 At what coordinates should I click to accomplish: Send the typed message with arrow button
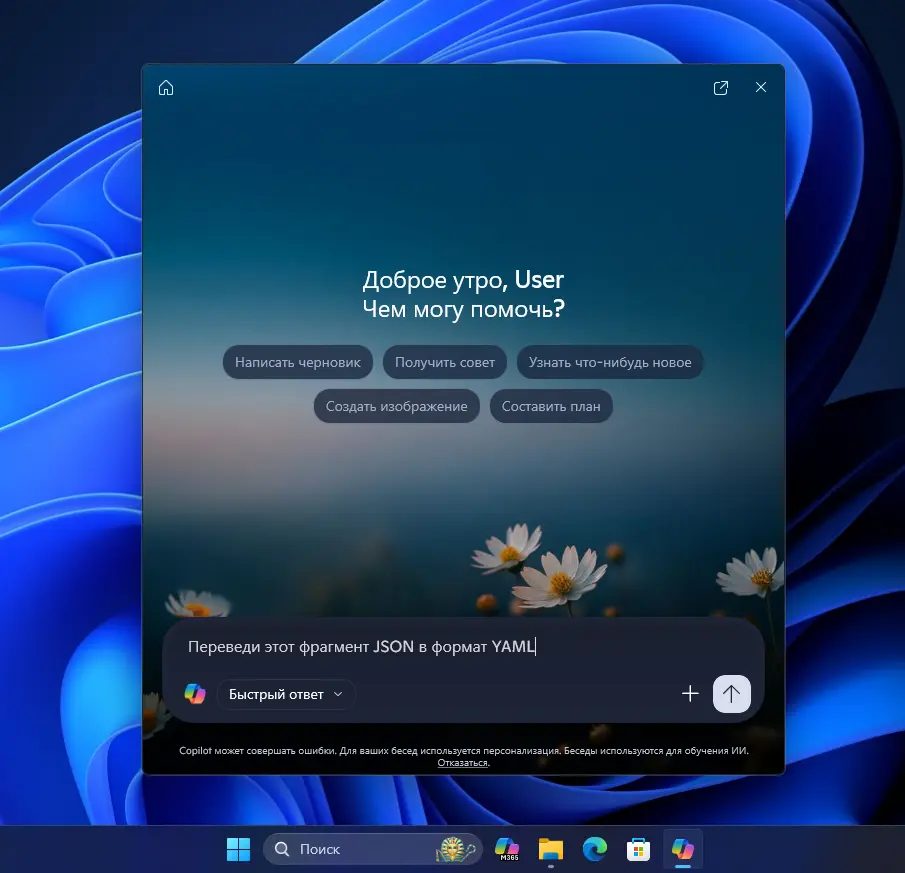[x=731, y=694]
